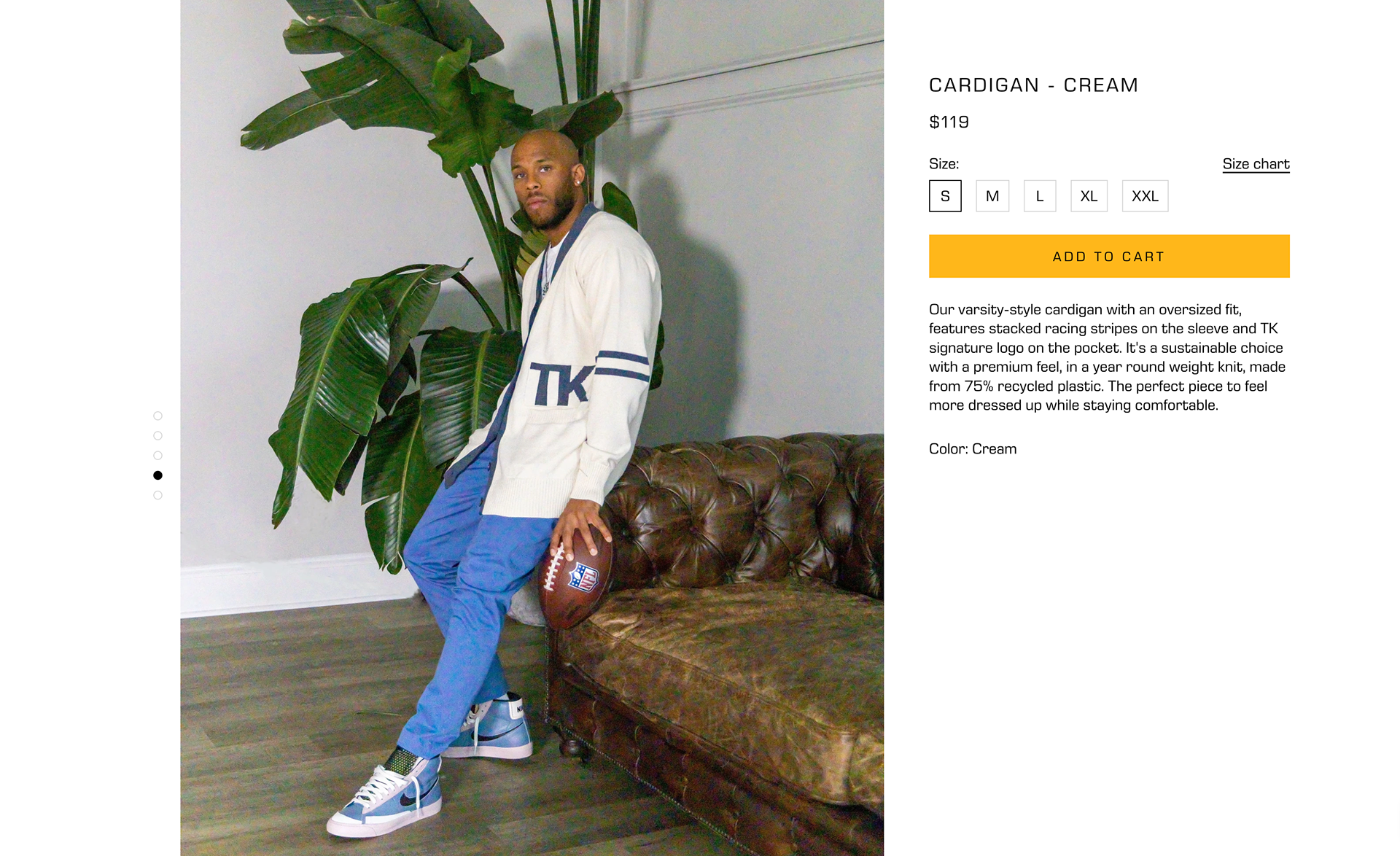Click the yellow Add to Cart button
The width and height of the screenshot is (1400, 856).
(x=1109, y=256)
